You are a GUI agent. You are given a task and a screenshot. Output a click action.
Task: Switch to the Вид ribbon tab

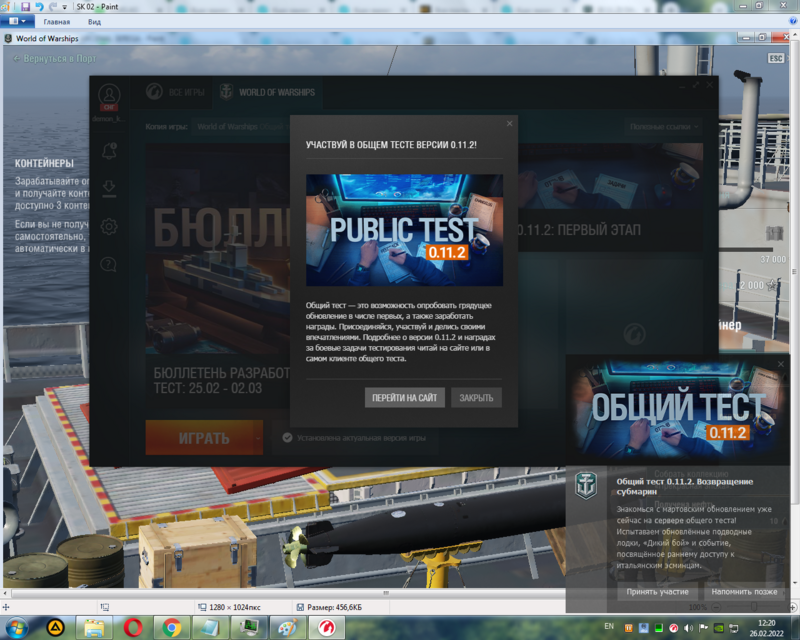click(94, 22)
